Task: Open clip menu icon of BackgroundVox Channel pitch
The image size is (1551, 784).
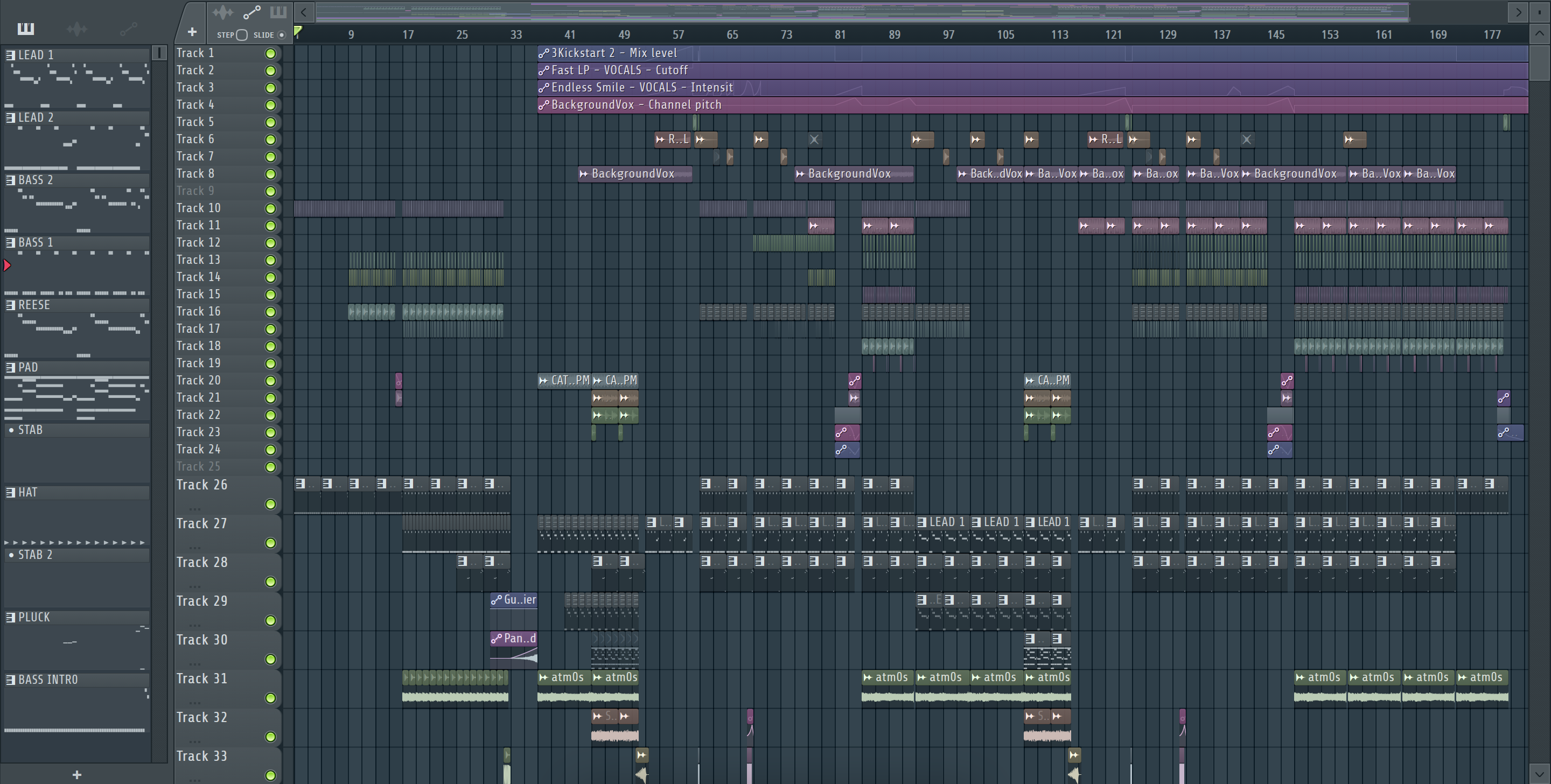Action: pyautogui.click(x=544, y=106)
